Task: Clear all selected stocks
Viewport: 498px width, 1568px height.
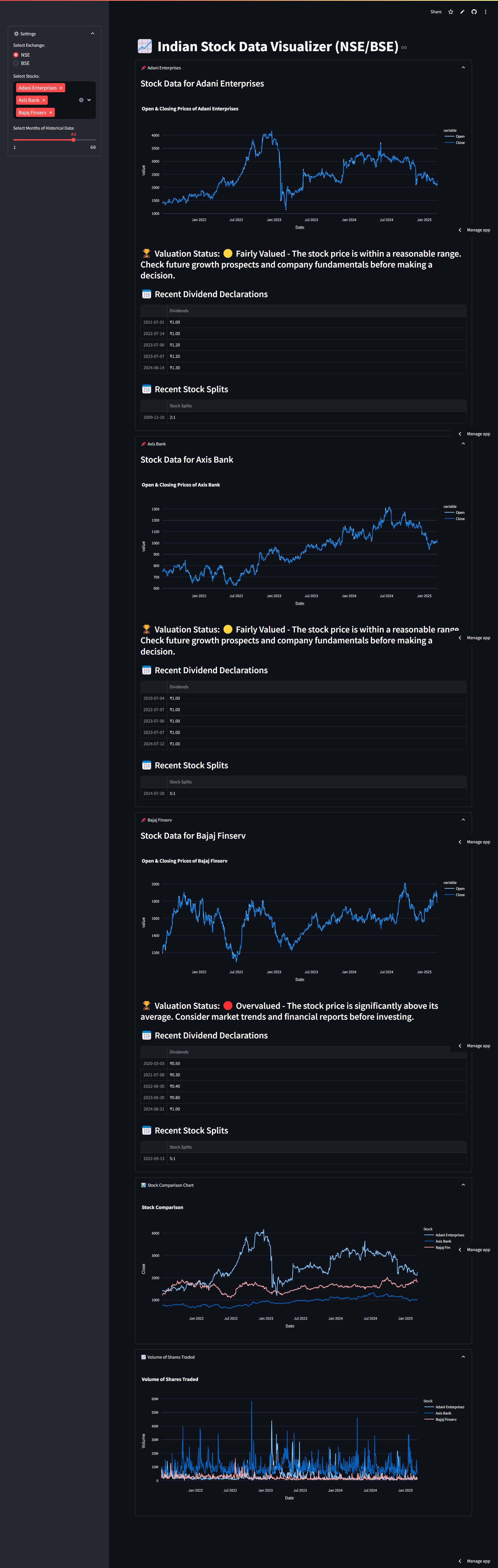Action: [x=81, y=100]
